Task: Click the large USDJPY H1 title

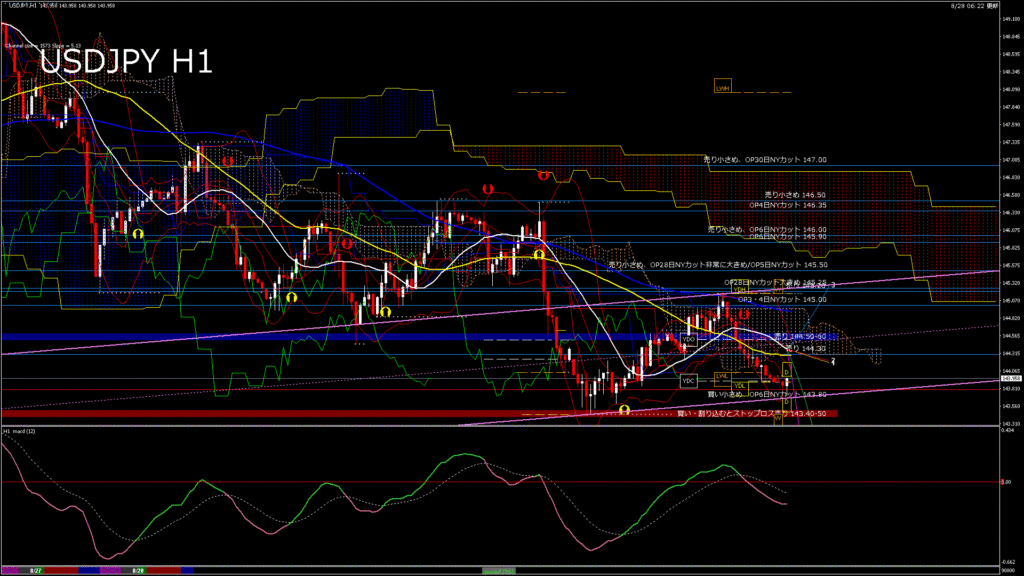Action: (x=125, y=62)
